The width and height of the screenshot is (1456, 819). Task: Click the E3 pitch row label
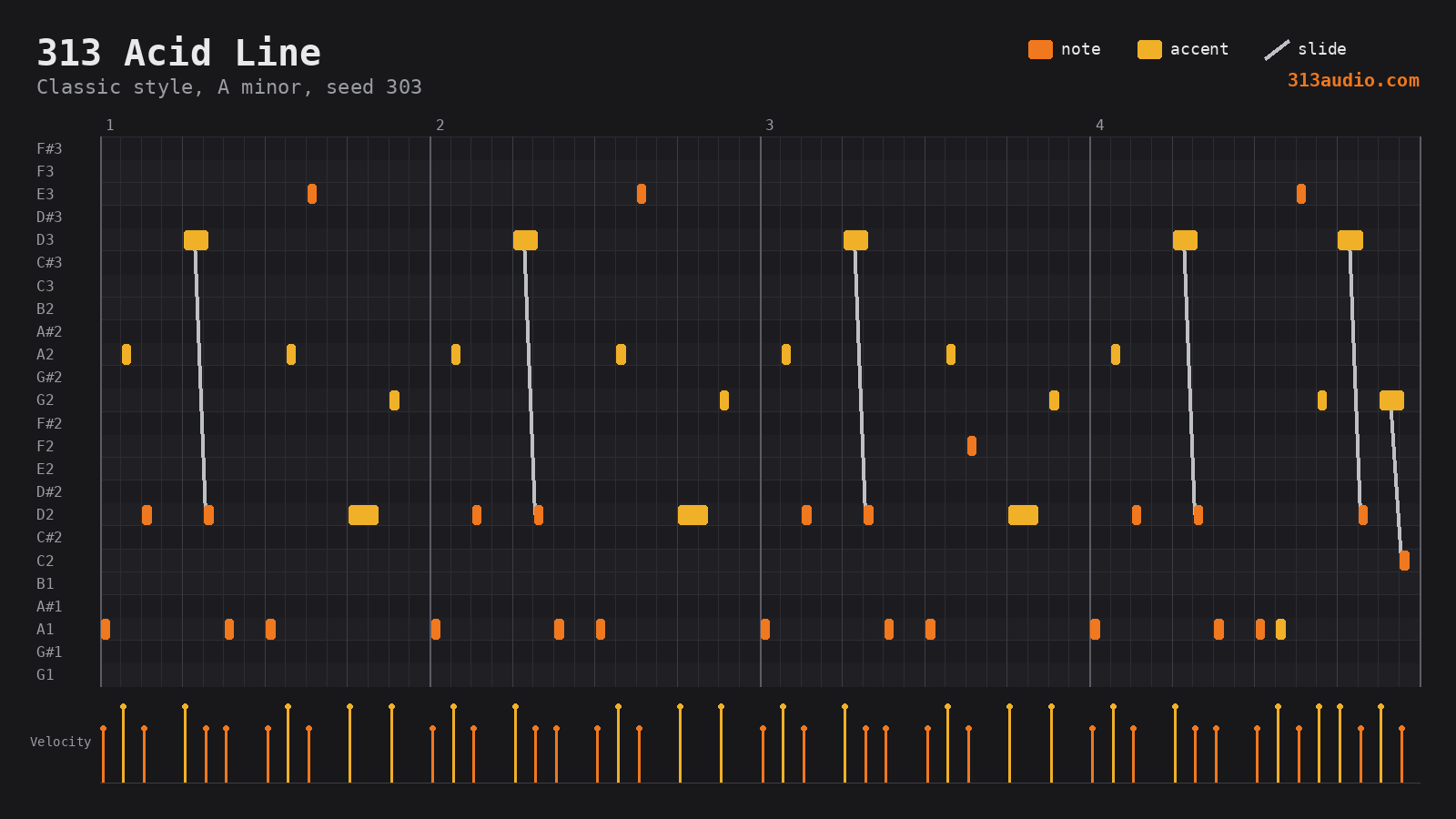45,194
